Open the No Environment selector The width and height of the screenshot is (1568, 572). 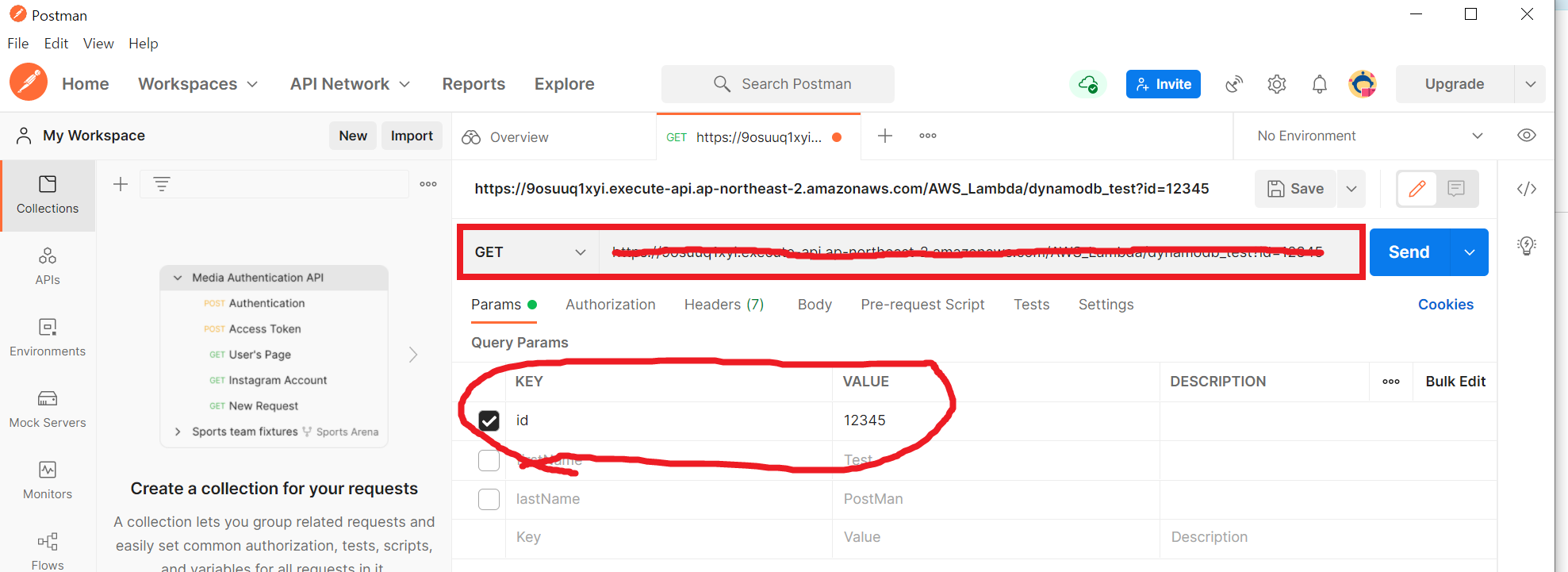click(x=1370, y=136)
